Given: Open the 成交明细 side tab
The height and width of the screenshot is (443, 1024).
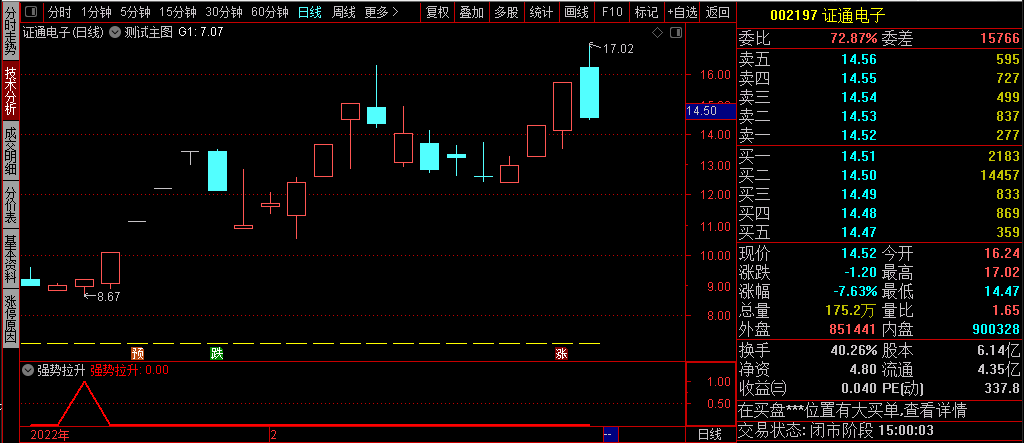Looking at the screenshot, I should coord(10,152).
